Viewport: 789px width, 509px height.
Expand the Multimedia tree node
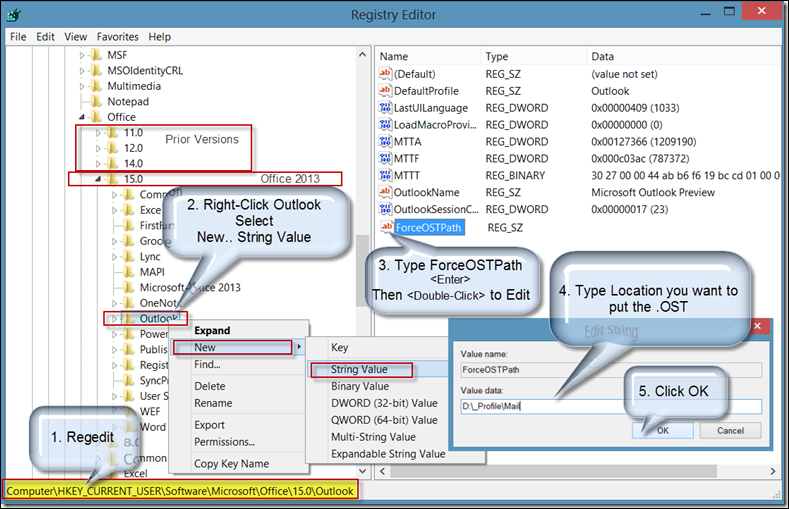point(82,87)
